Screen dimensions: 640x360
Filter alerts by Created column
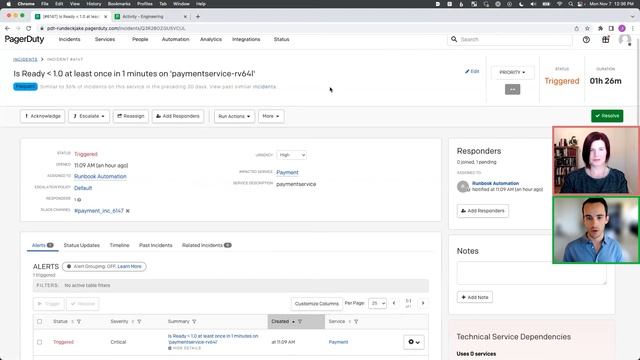300,322
